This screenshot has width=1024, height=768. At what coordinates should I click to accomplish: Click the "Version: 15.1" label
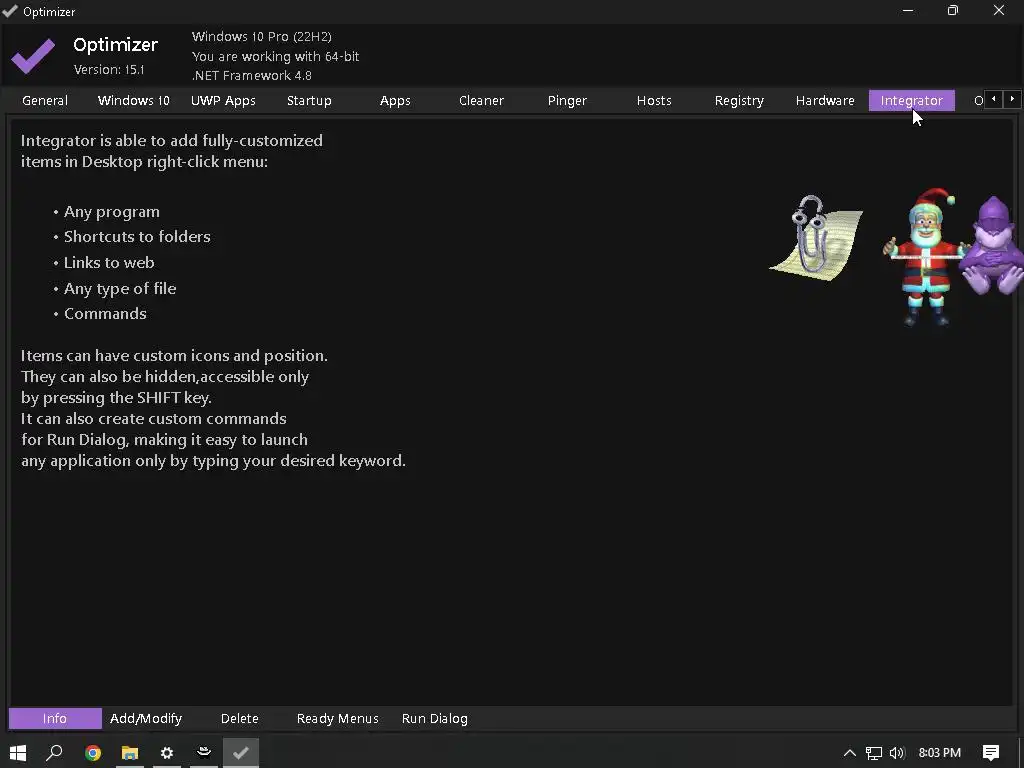click(x=109, y=69)
